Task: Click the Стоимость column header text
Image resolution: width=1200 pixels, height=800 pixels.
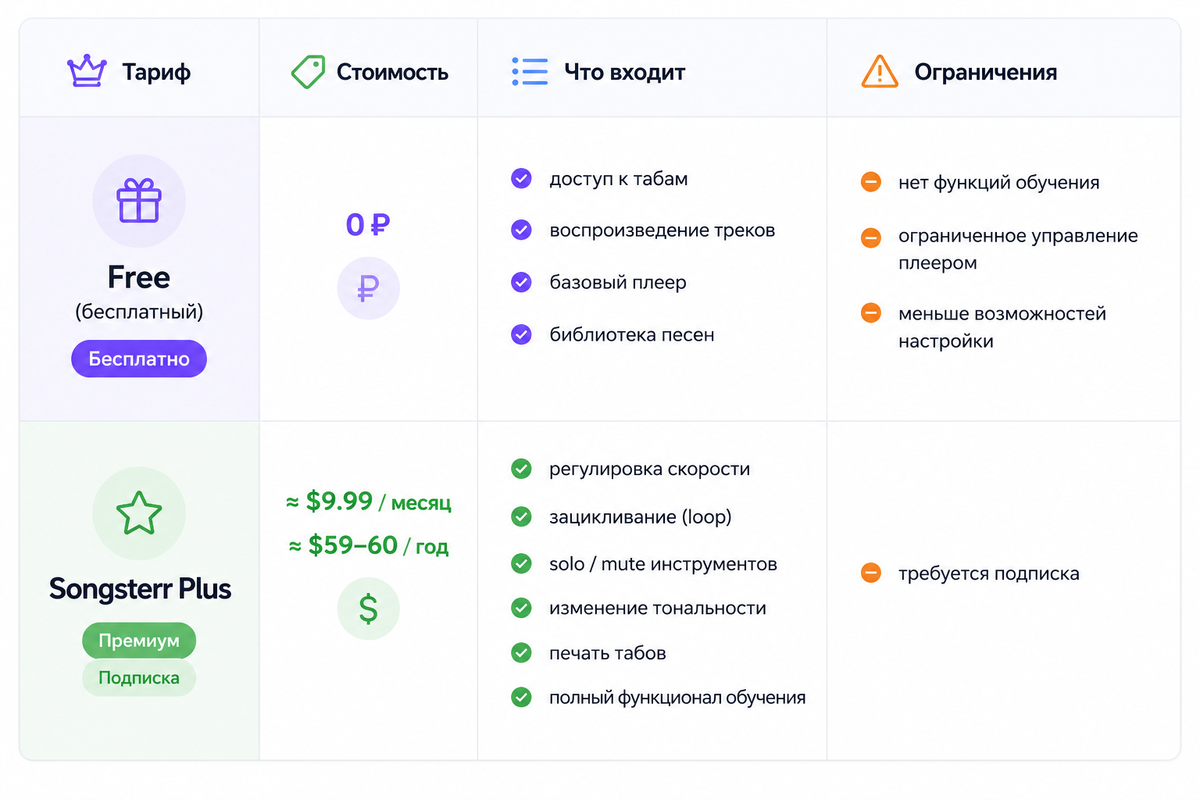Action: click(x=393, y=72)
